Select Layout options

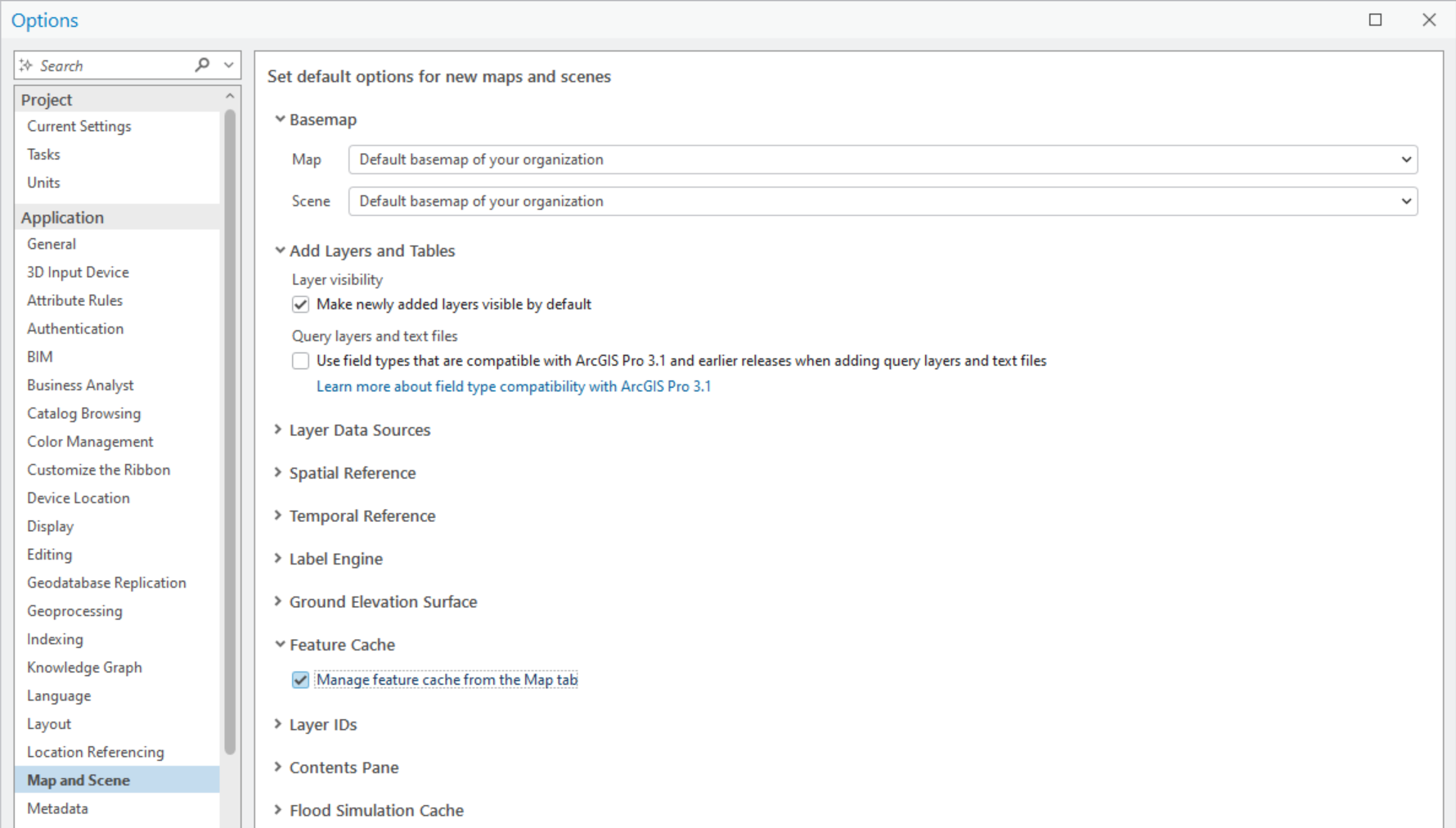pos(49,724)
